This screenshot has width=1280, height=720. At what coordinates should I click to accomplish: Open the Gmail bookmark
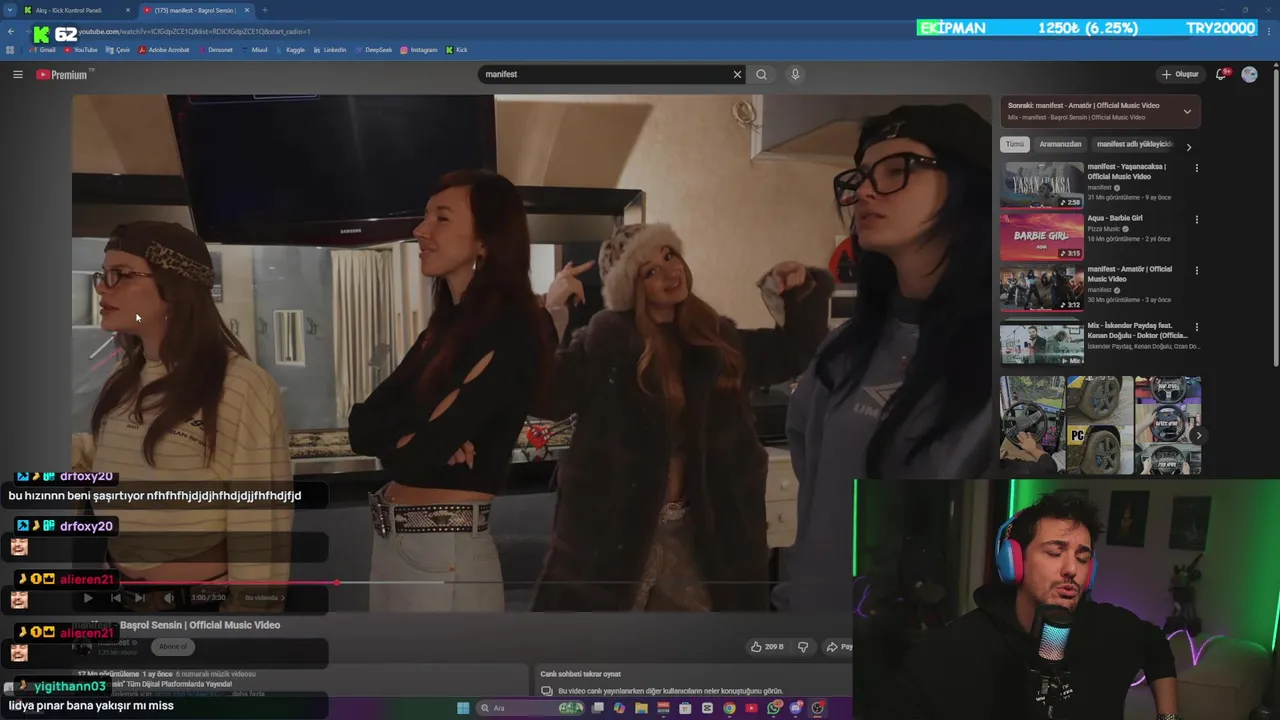click(41, 50)
